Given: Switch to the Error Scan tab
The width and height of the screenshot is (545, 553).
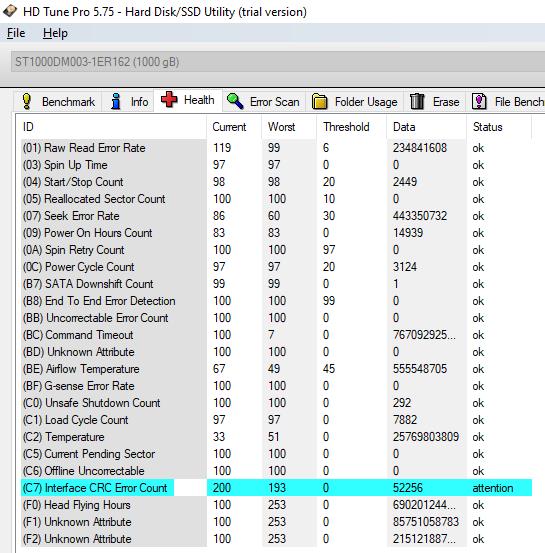Looking at the screenshot, I should pyautogui.click(x=264, y=102).
